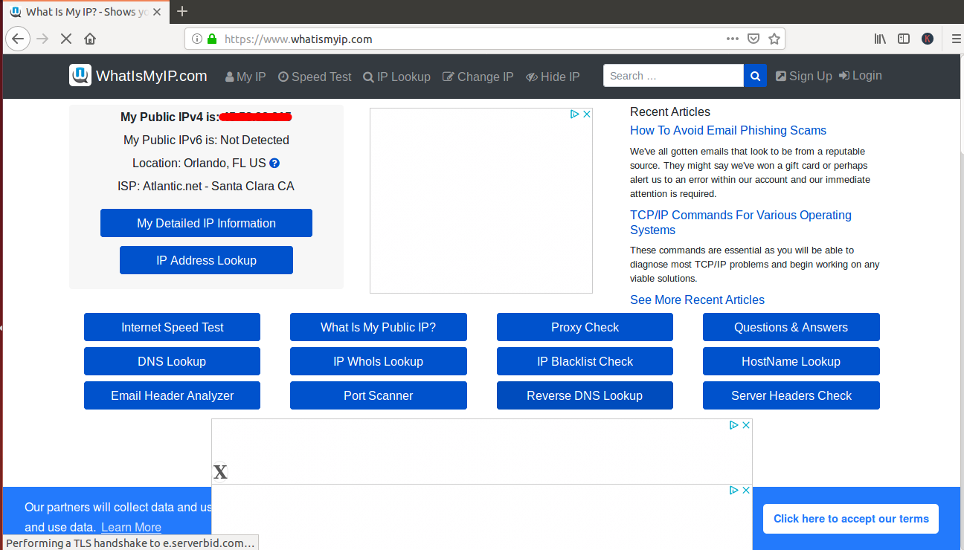Screen dimensions: 964x550
Task: Click AdChoices triangle on bottom overlay ad
Action: point(733,490)
